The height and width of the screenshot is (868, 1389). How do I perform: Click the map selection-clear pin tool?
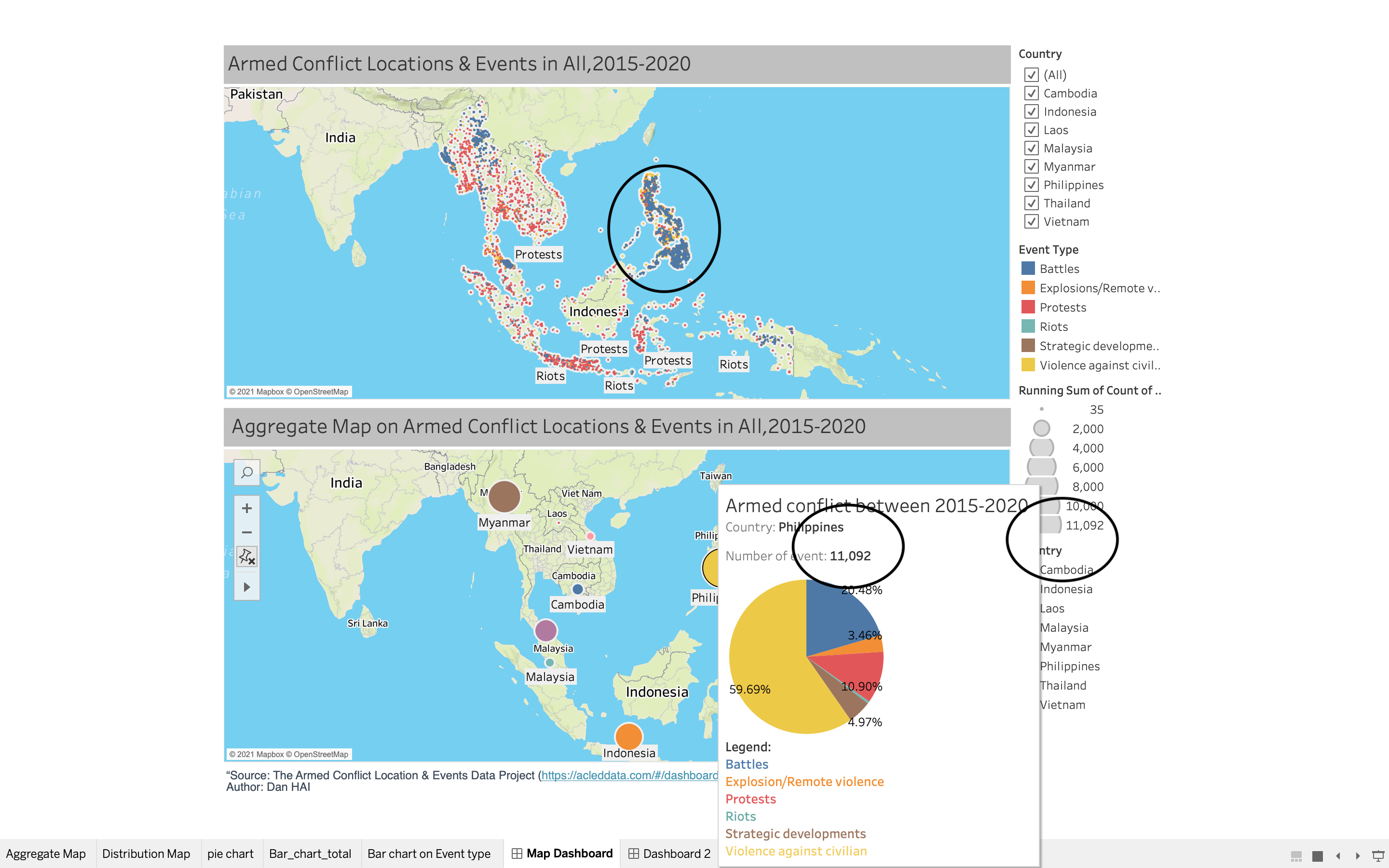247,556
